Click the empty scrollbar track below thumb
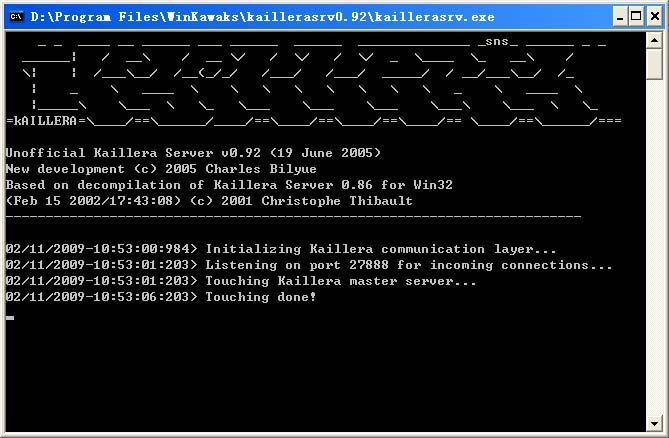 click(x=654, y=250)
